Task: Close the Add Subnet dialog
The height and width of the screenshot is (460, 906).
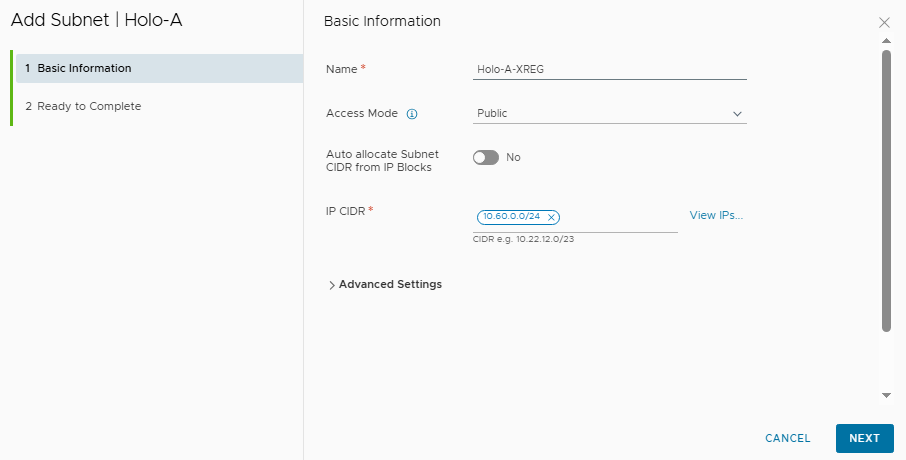Action: (x=884, y=22)
